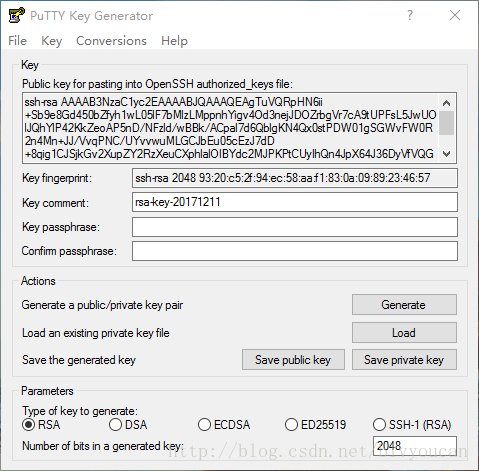This screenshot has height=471, width=479.
Task: Click the public key scrollbar thumb
Action: (446, 123)
